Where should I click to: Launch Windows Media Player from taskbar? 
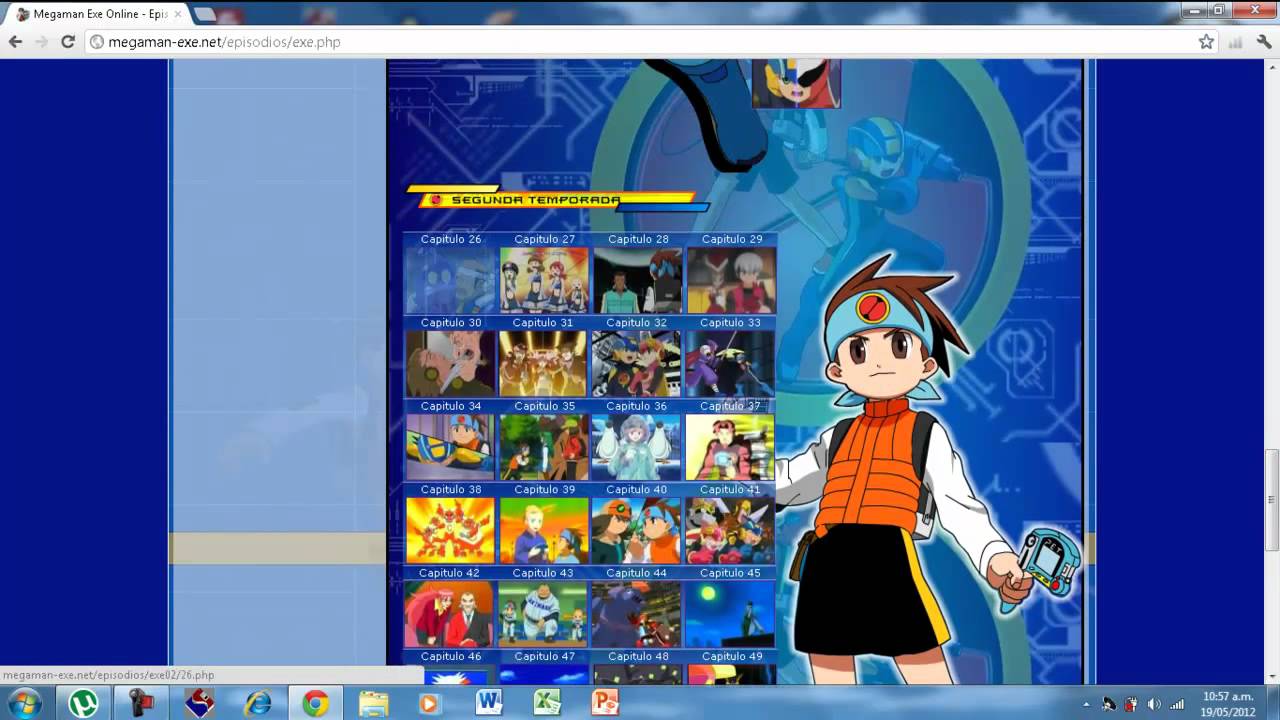430,703
